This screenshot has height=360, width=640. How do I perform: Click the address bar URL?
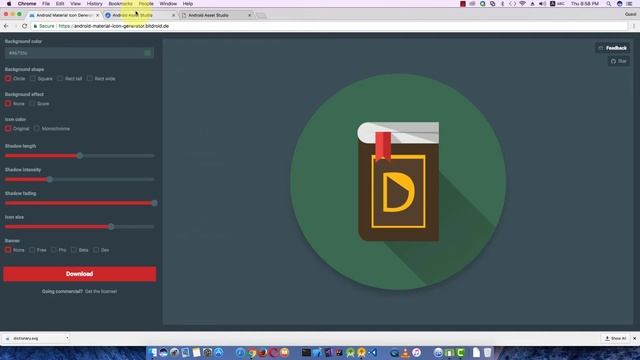click(113, 26)
